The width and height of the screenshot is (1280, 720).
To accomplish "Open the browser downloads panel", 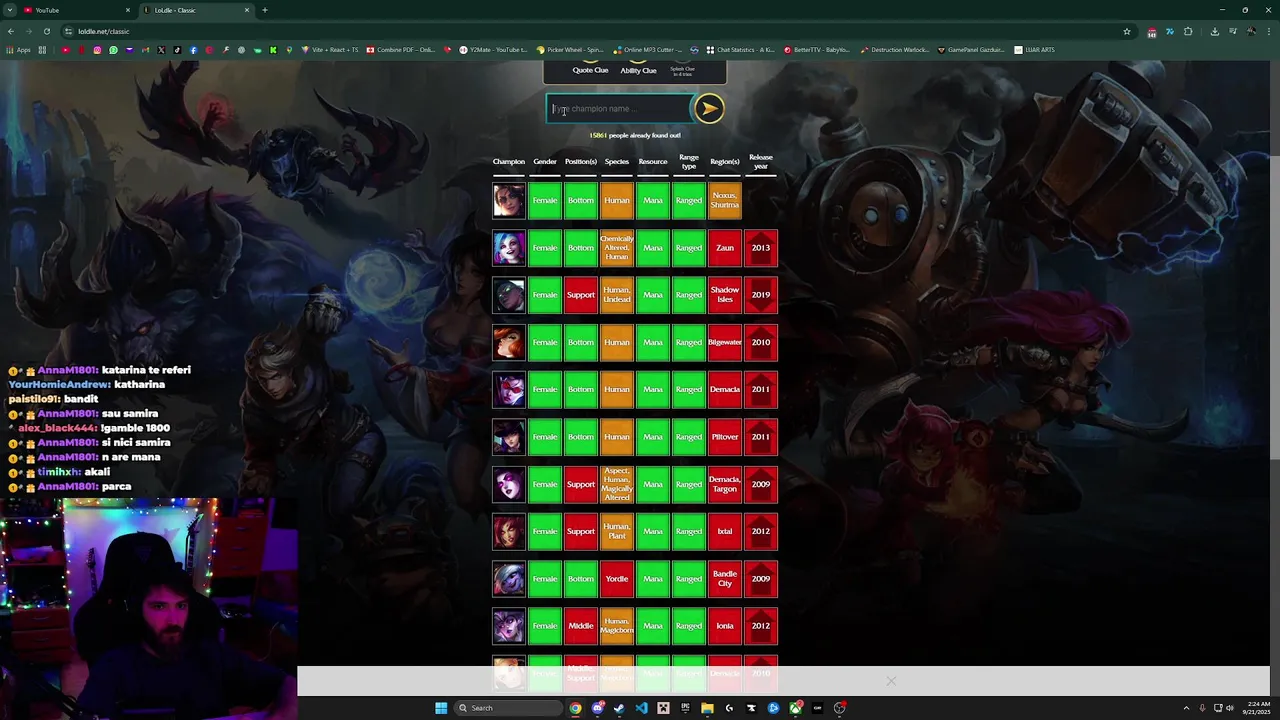I will tap(1214, 31).
